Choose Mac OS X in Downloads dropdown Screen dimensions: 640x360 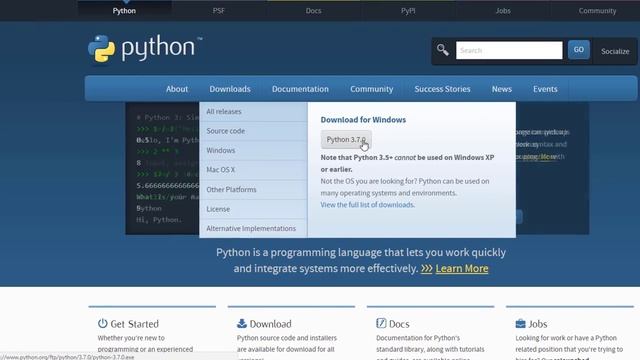[x=253, y=170]
